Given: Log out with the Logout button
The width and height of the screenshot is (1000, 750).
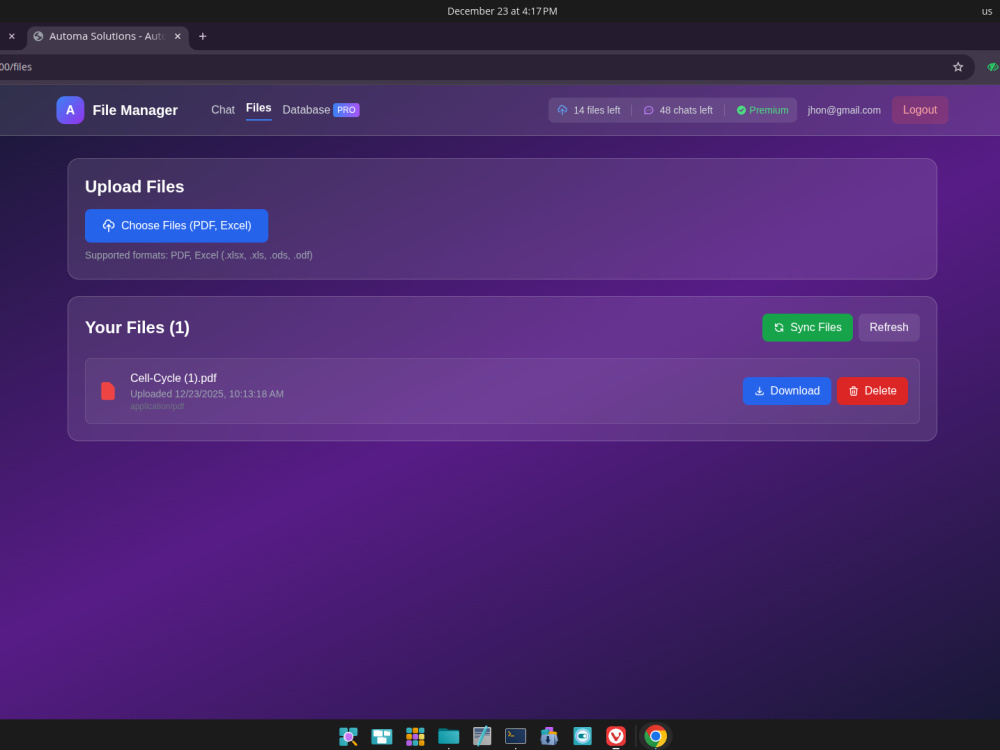Looking at the screenshot, I should 920,110.
